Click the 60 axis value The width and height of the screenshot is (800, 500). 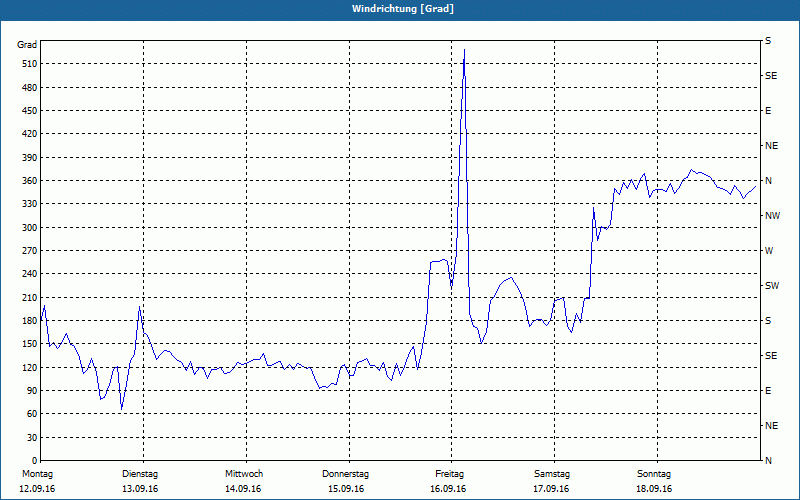31,414
